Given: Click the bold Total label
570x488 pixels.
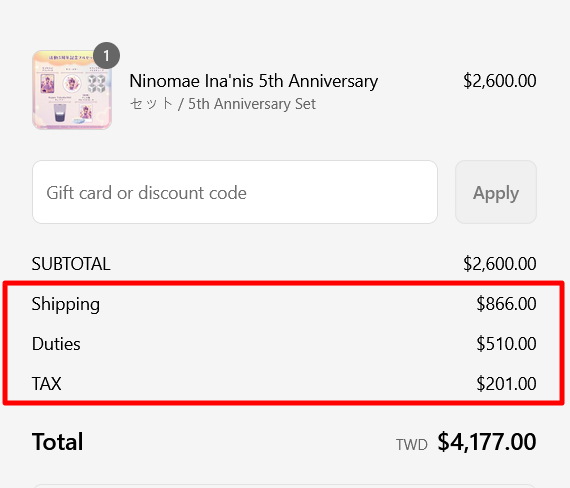Looking at the screenshot, I should tap(57, 442).
